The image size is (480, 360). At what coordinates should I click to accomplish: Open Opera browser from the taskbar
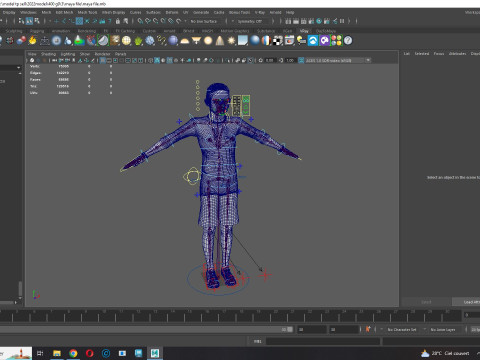[x=90, y=353]
